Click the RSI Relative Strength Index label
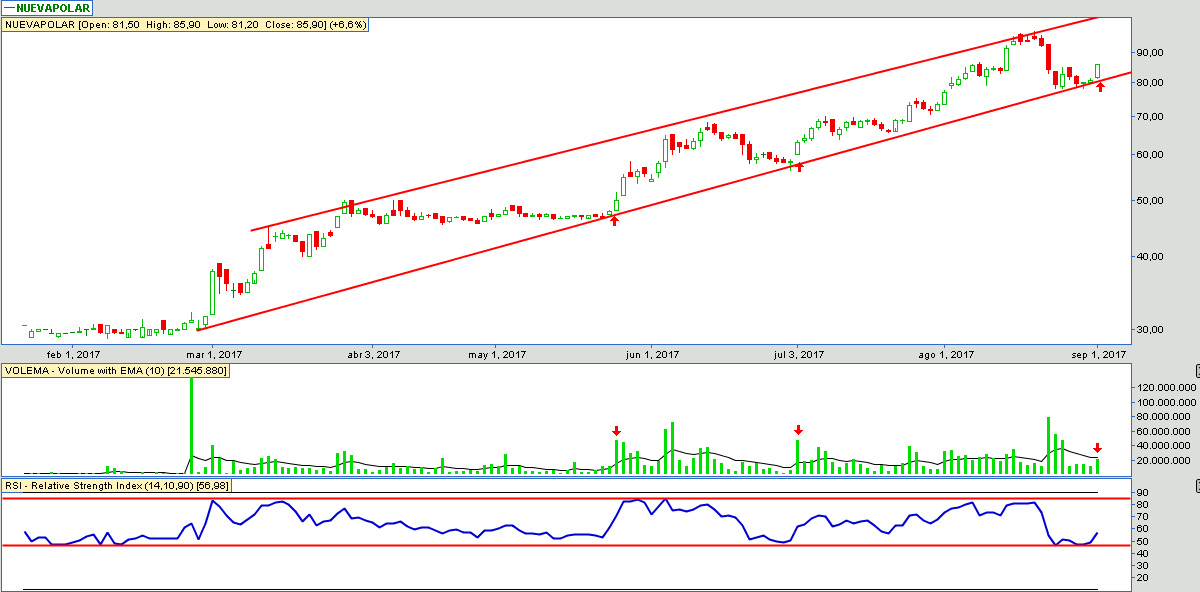The height and width of the screenshot is (592, 1200). 116,486
